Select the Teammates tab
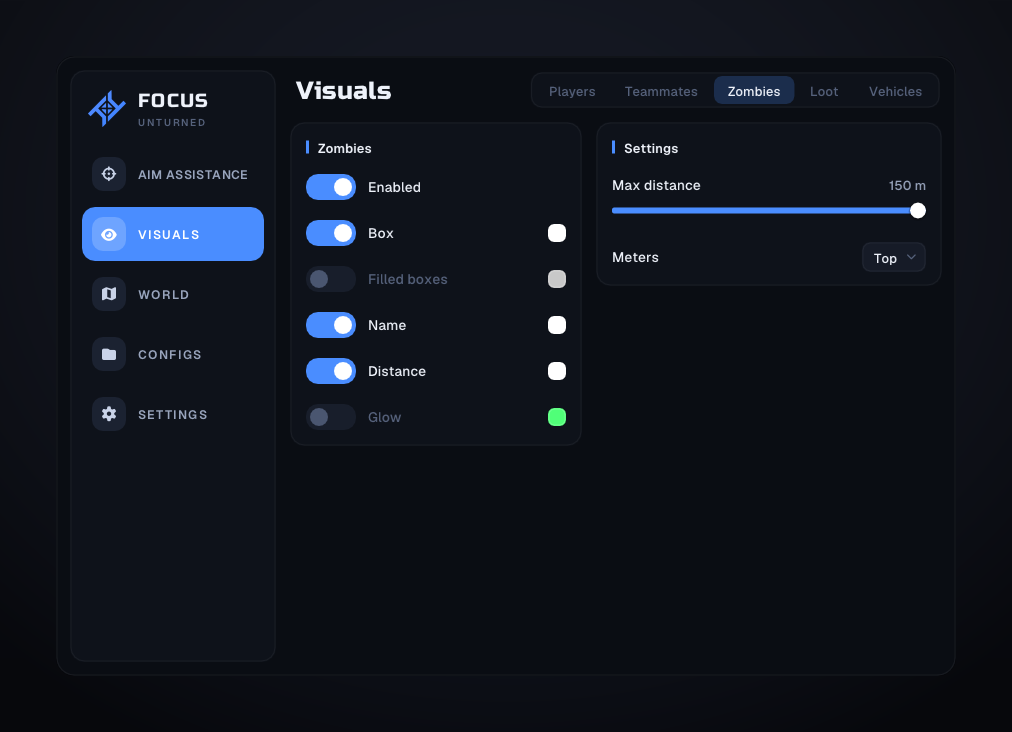 [661, 91]
